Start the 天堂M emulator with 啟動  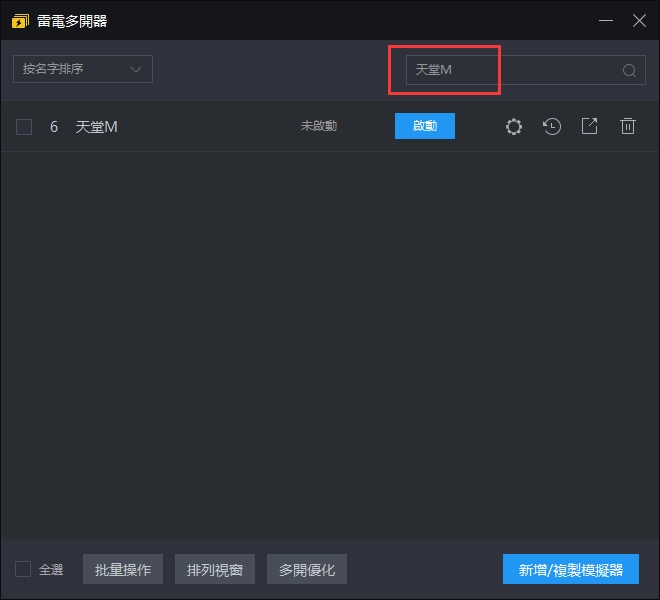425,126
